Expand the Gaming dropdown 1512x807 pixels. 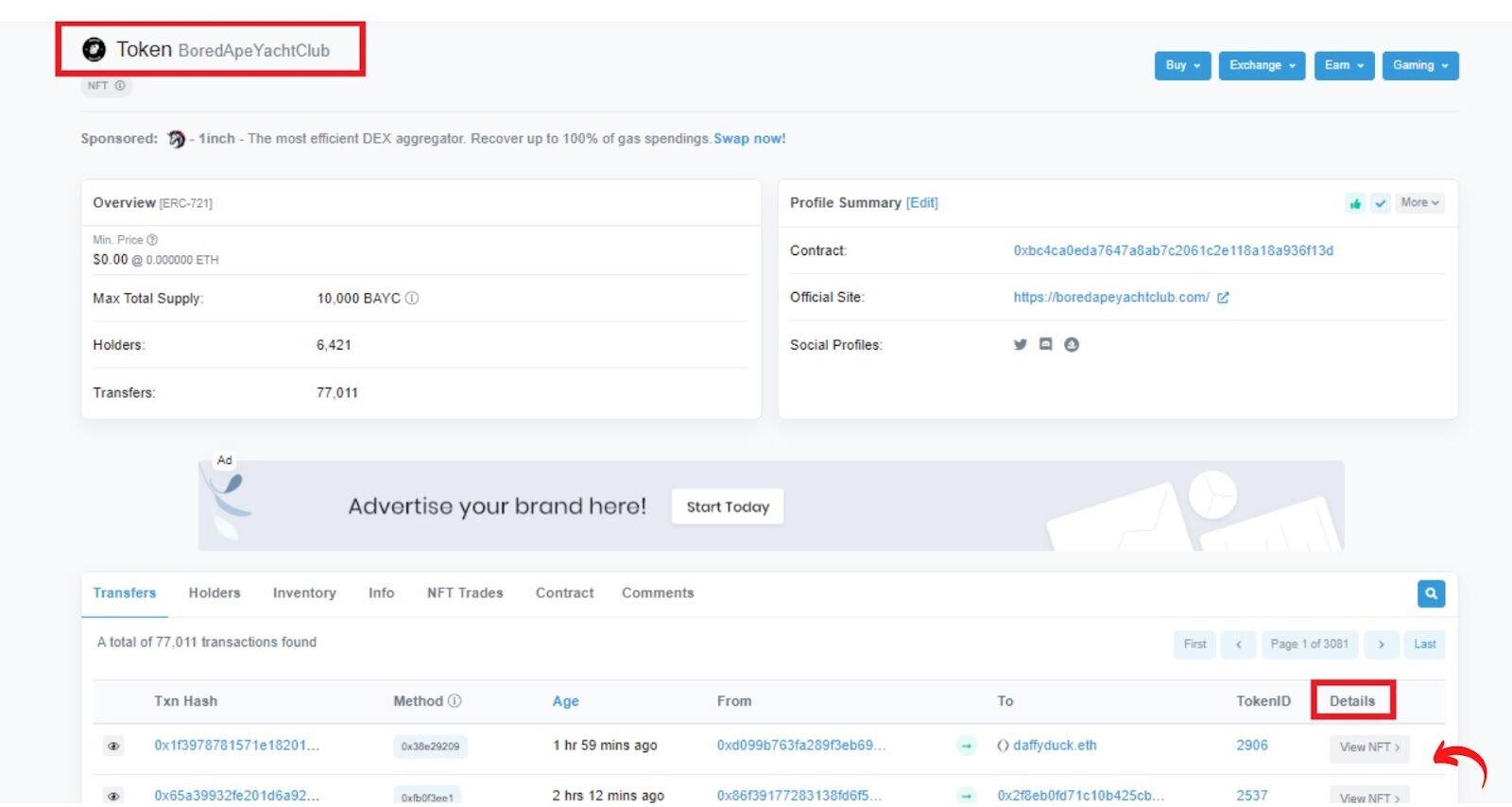pyautogui.click(x=1420, y=65)
